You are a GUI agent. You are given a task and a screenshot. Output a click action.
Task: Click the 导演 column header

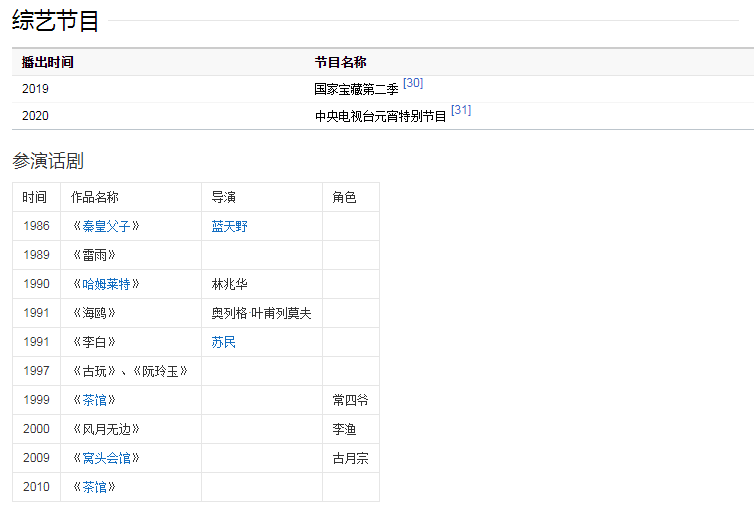click(223, 197)
